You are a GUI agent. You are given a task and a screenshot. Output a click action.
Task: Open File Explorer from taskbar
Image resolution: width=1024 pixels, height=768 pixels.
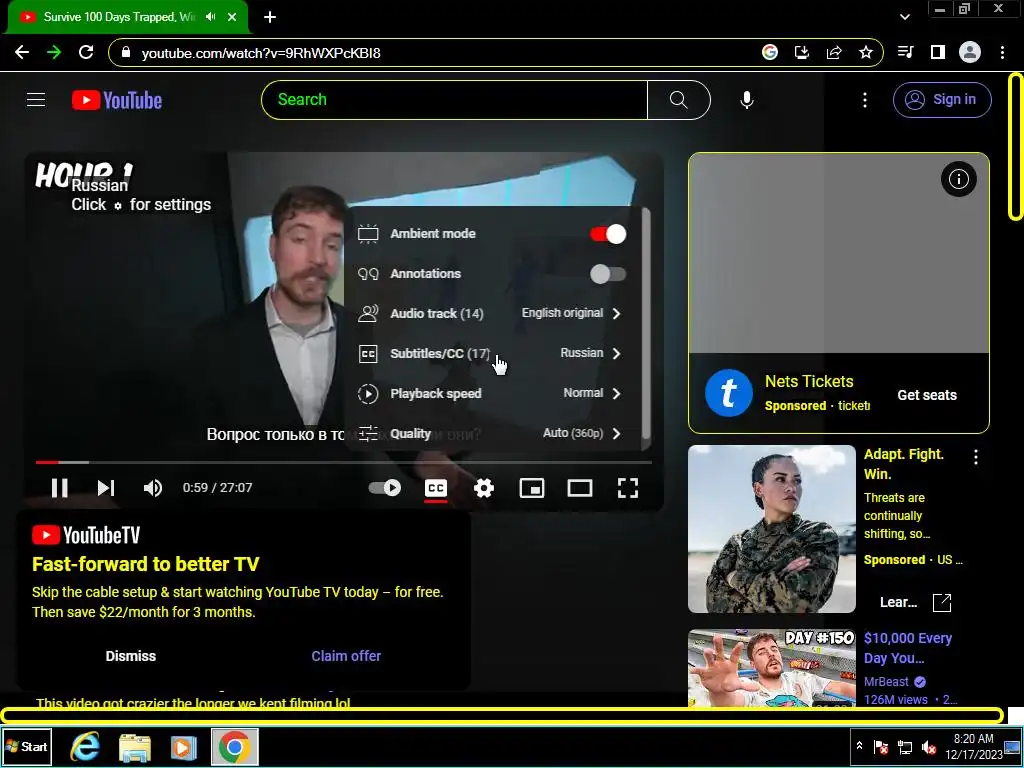(x=135, y=746)
